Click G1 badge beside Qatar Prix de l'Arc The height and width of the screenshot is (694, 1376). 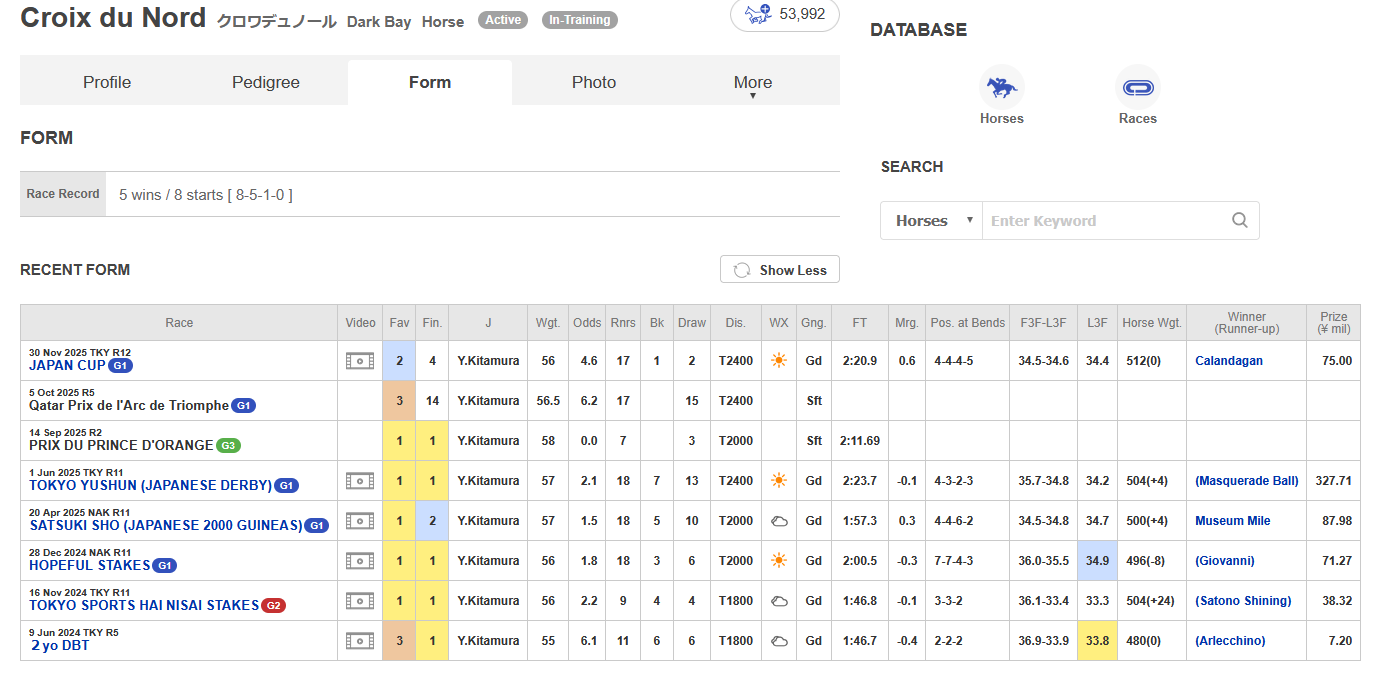click(x=244, y=406)
